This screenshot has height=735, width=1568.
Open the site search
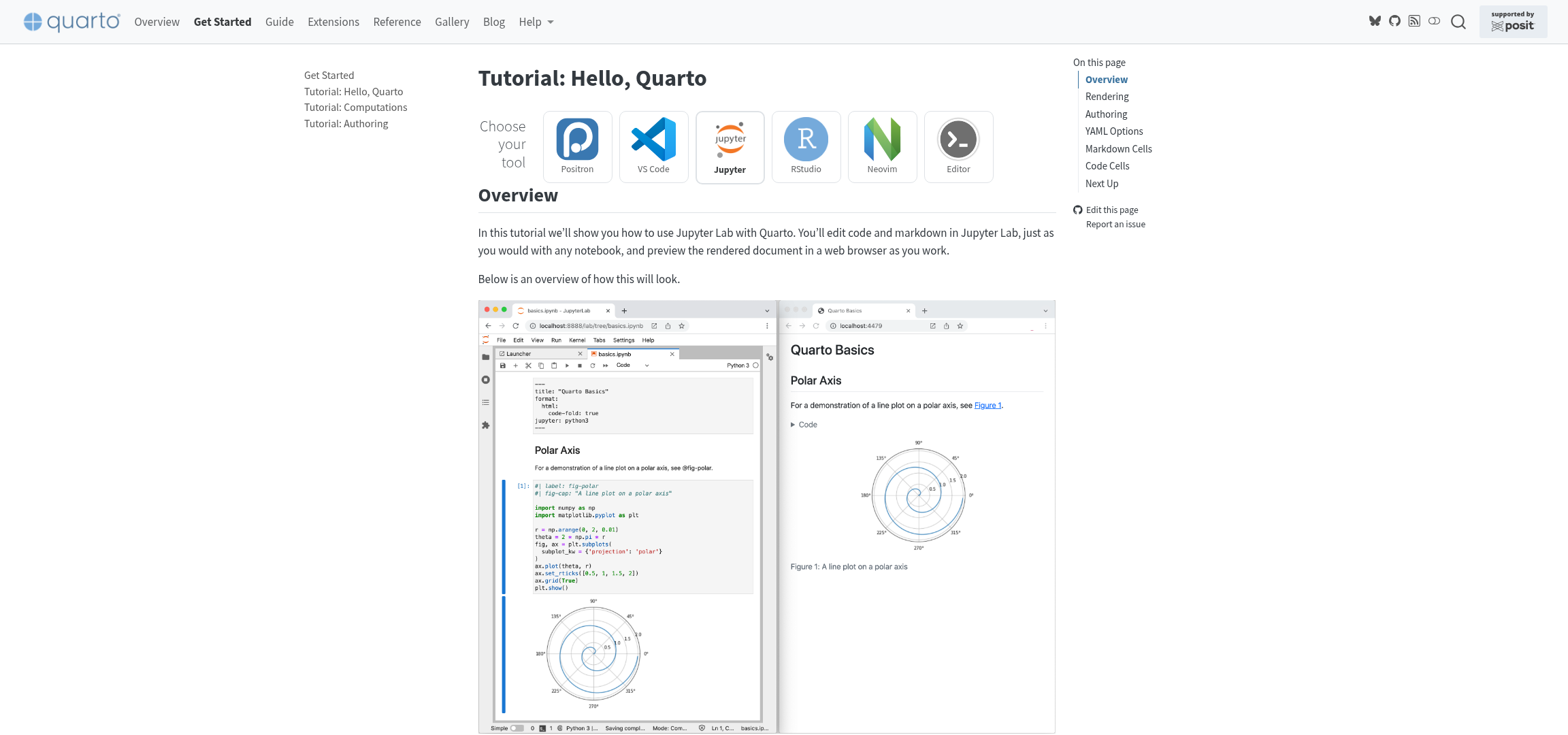tap(1458, 22)
